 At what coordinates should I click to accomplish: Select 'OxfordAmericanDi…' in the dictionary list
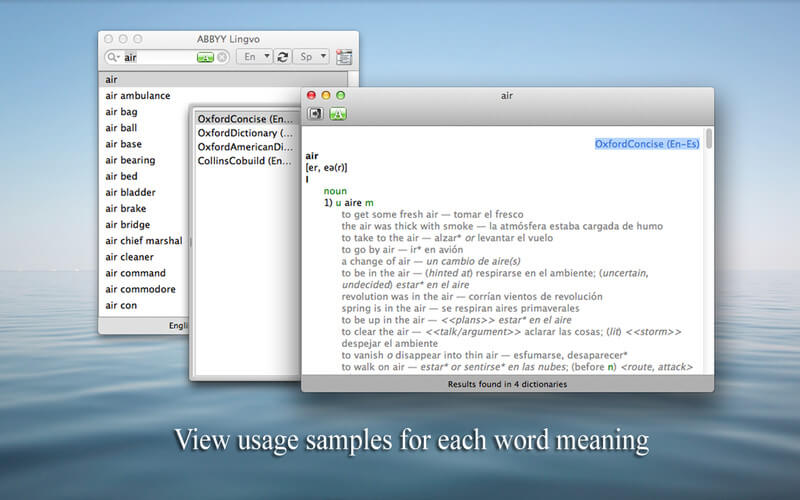click(245, 147)
